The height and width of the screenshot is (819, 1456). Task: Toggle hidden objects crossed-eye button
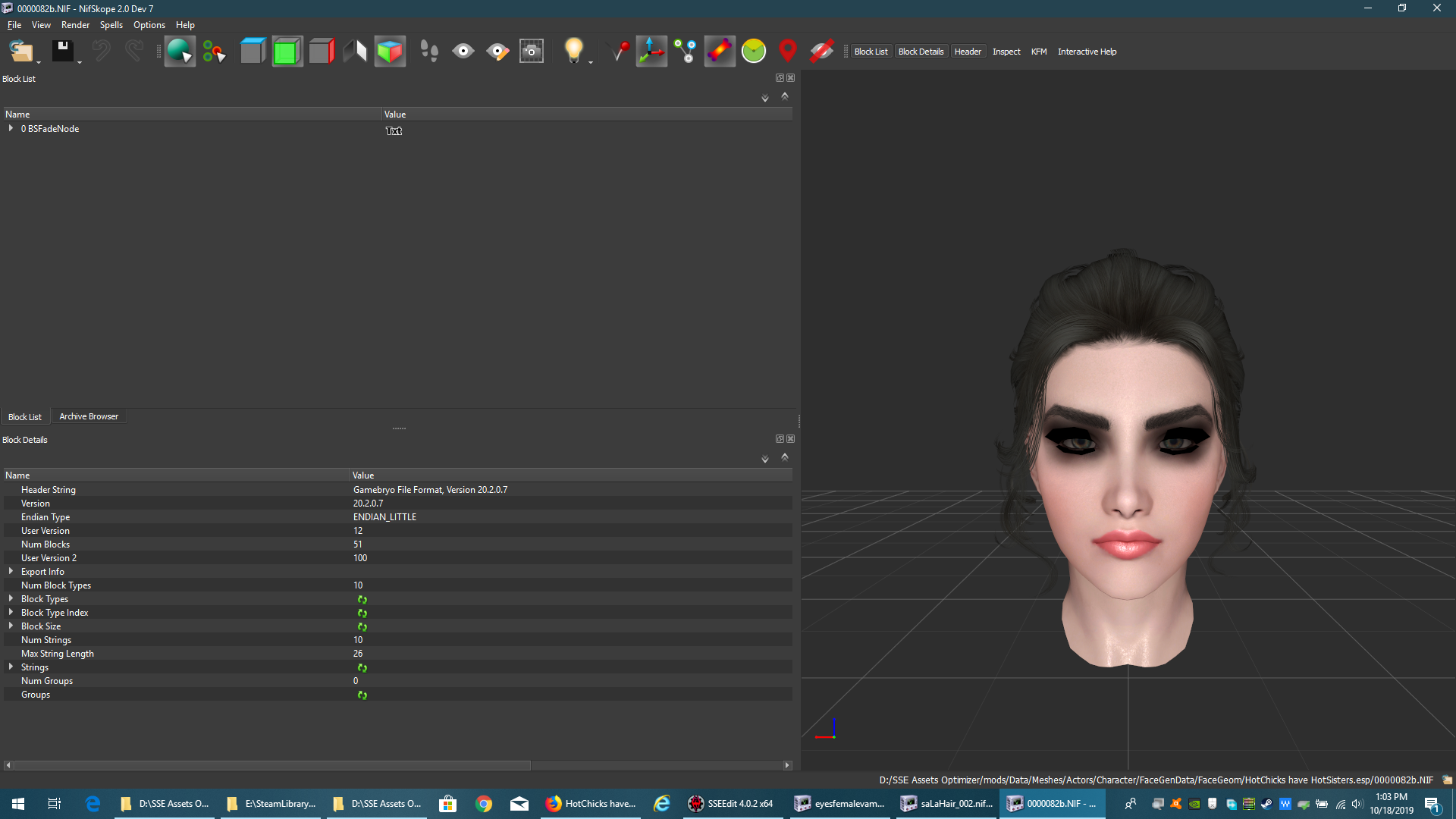(822, 52)
